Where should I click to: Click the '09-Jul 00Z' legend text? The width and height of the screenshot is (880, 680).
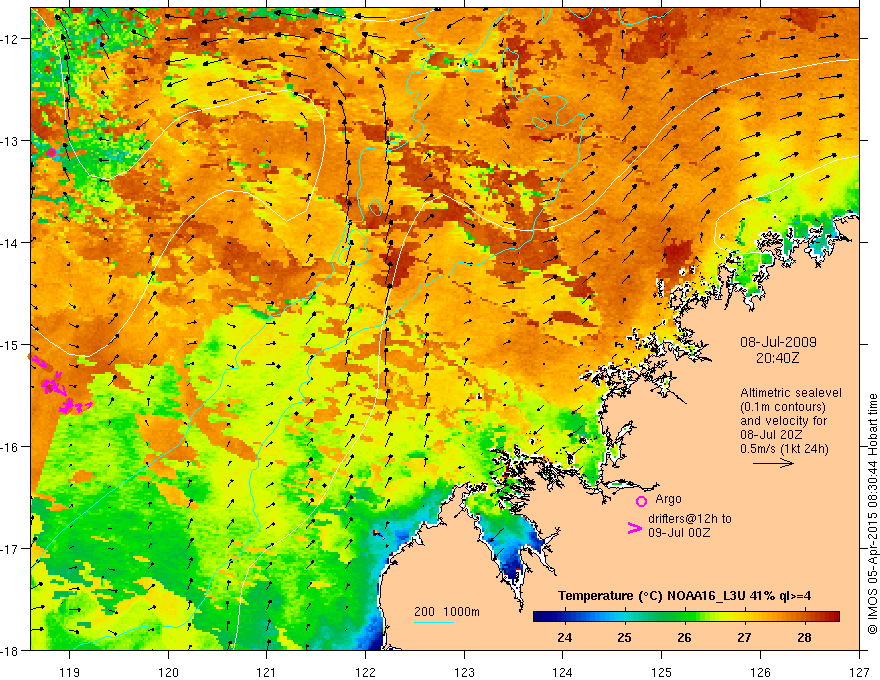(x=679, y=532)
